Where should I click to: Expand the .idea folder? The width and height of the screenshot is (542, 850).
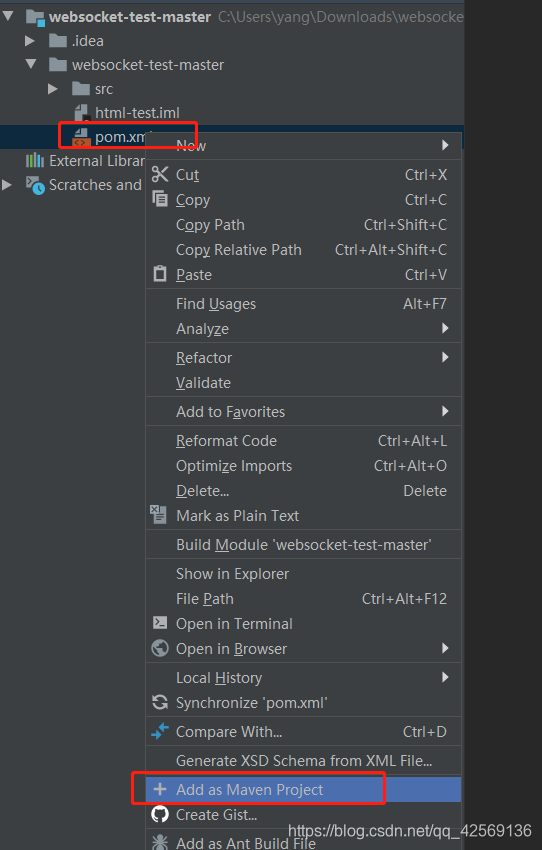[30, 41]
